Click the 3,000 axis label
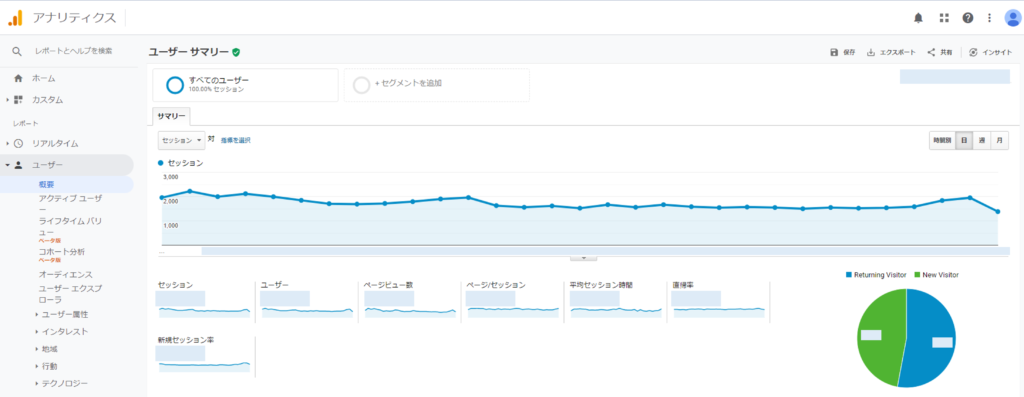 170,177
